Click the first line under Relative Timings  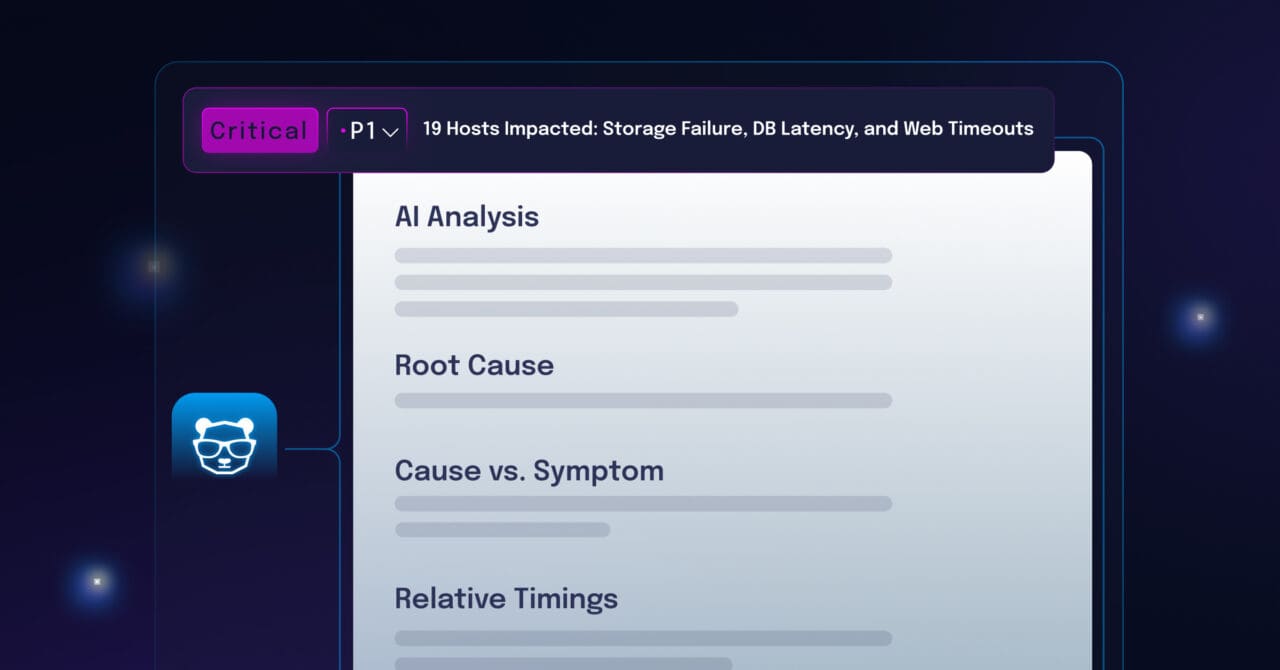(643, 638)
